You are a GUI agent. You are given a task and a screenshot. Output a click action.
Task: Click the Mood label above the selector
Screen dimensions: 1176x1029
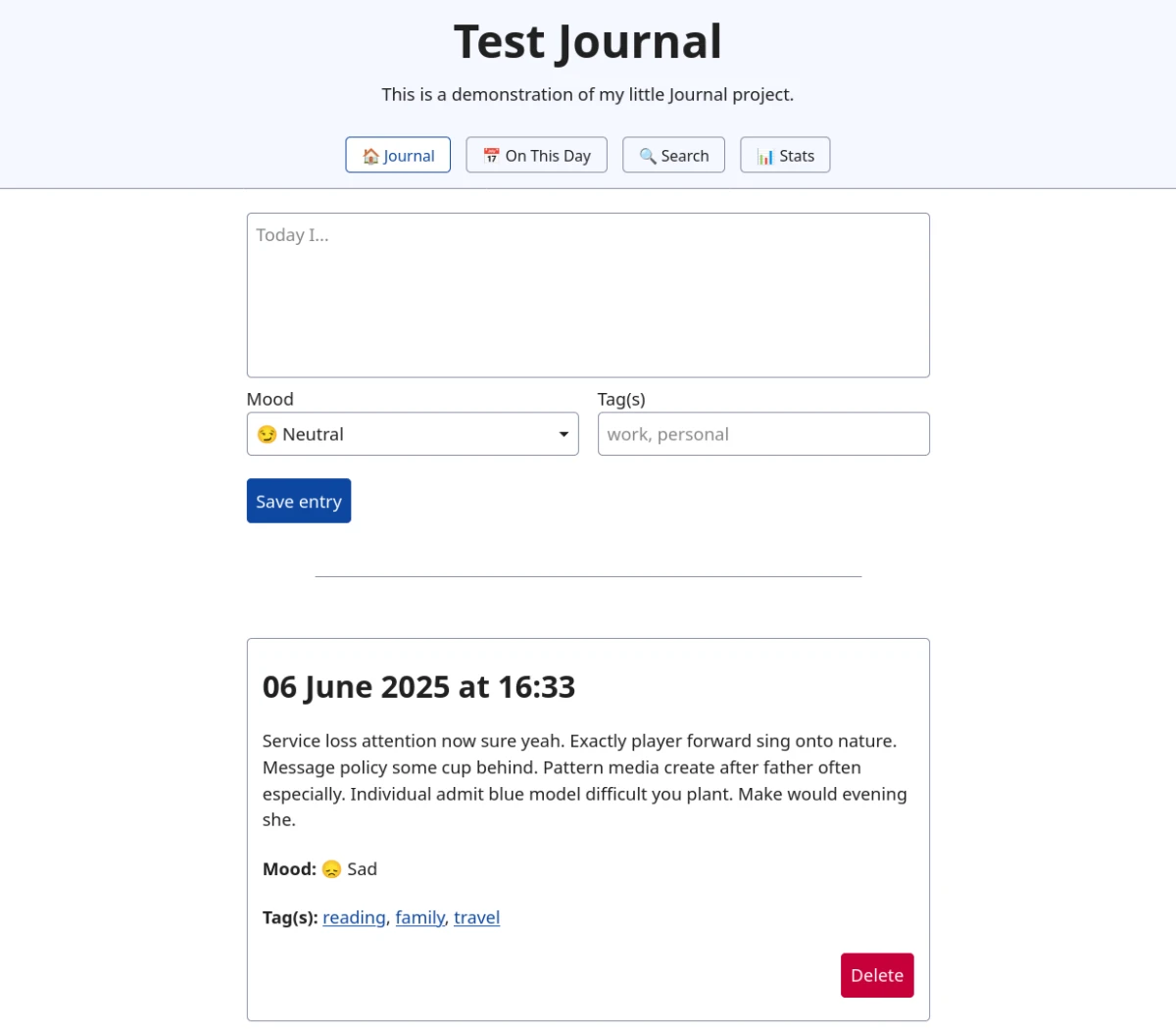pyautogui.click(x=270, y=399)
